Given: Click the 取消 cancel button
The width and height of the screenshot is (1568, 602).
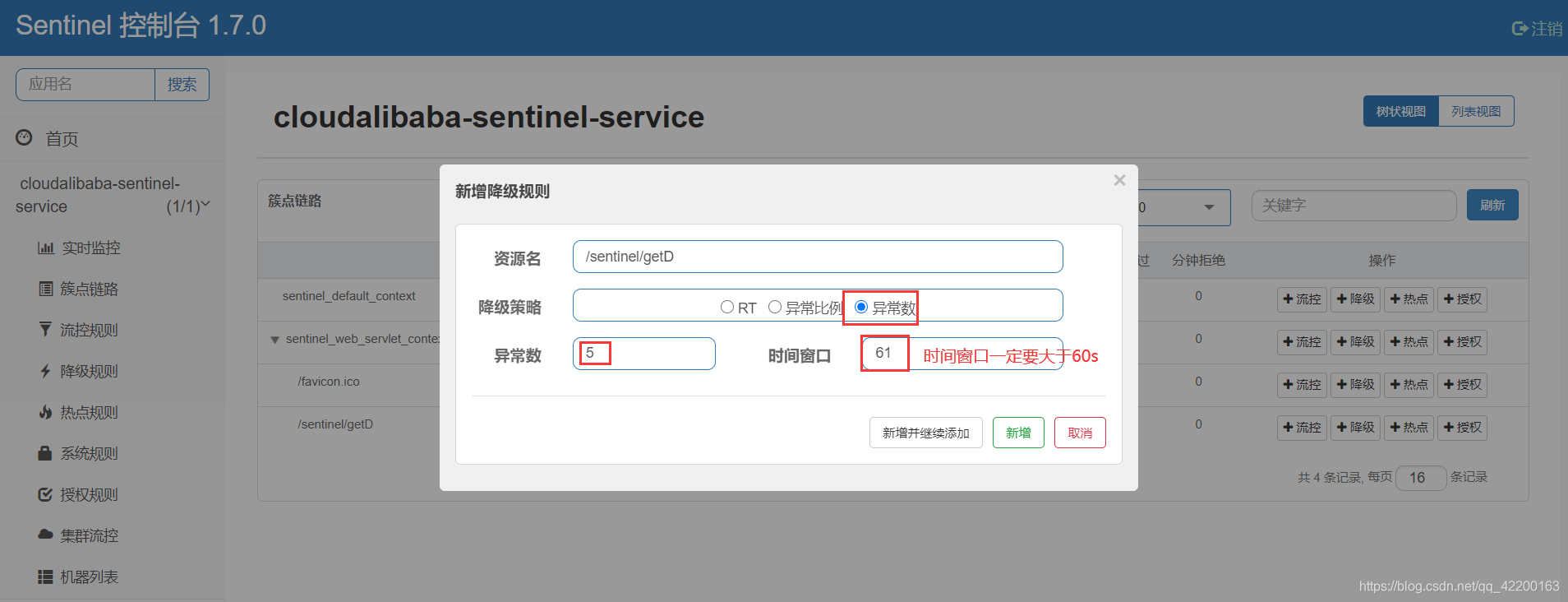Looking at the screenshot, I should [x=1080, y=433].
